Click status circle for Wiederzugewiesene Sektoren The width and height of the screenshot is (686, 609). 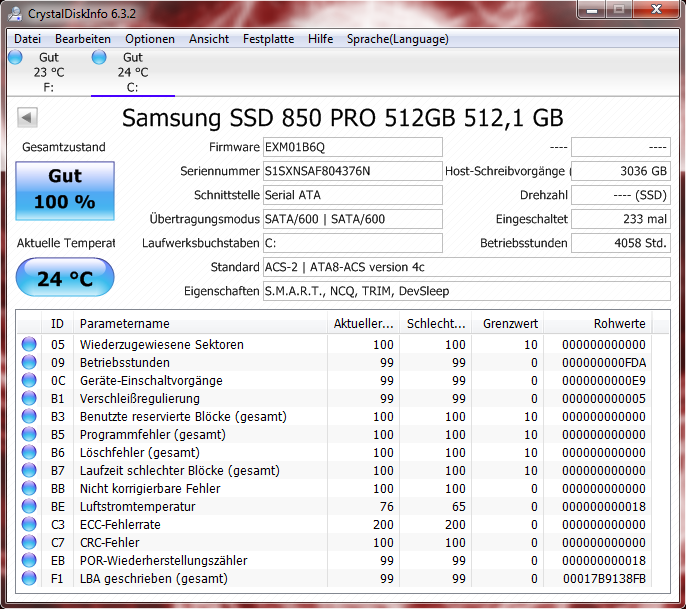point(29,344)
